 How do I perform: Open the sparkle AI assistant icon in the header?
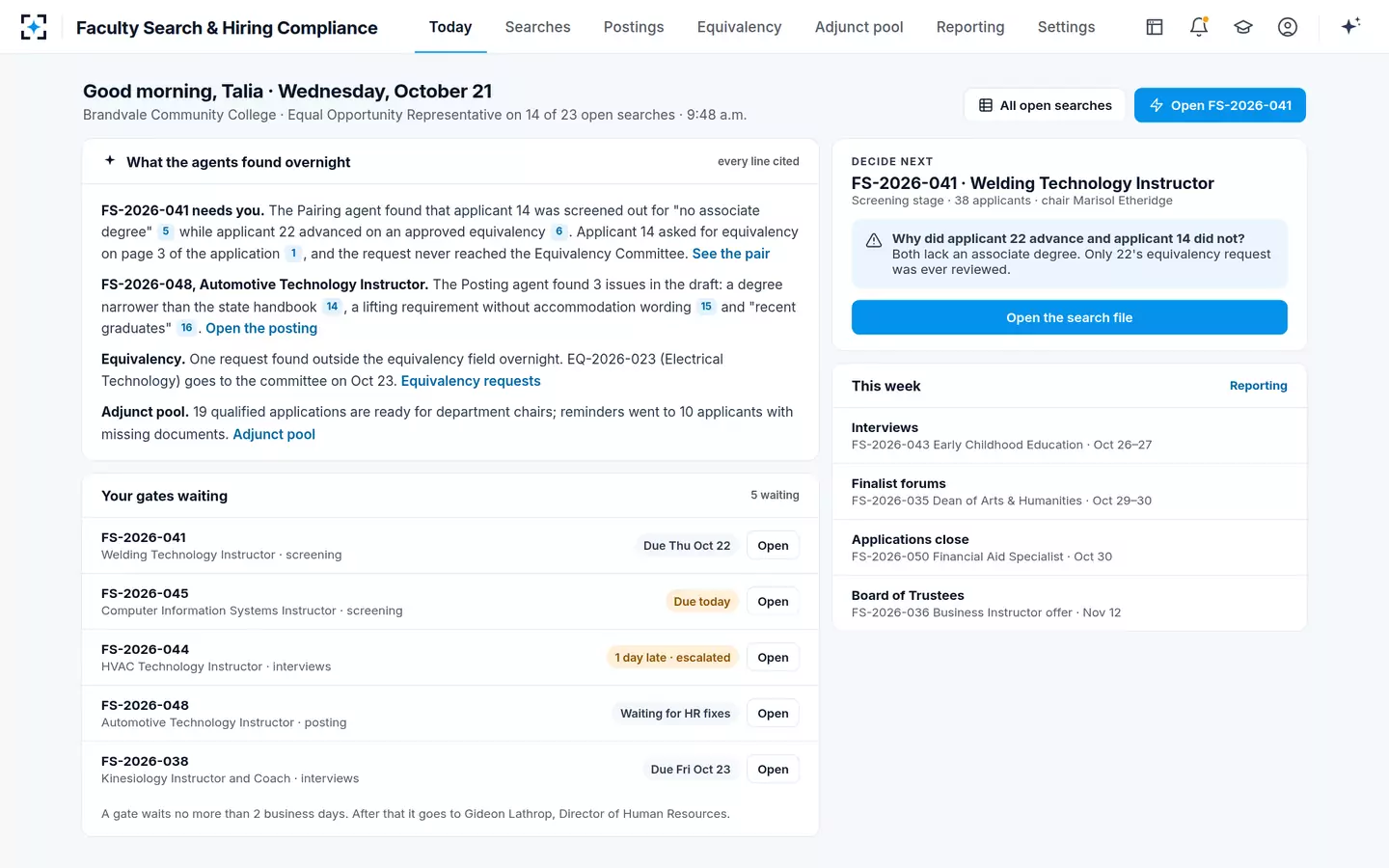click(x=1350, y=27)
